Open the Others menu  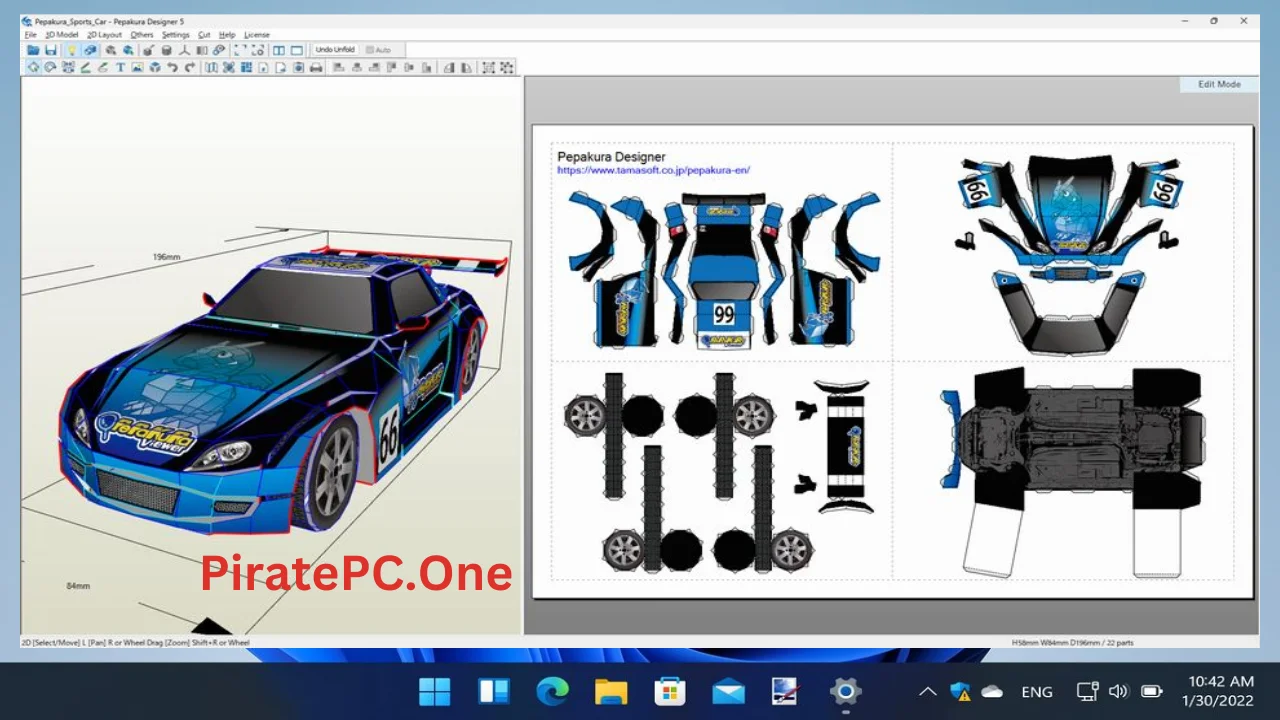coord(142,35)
